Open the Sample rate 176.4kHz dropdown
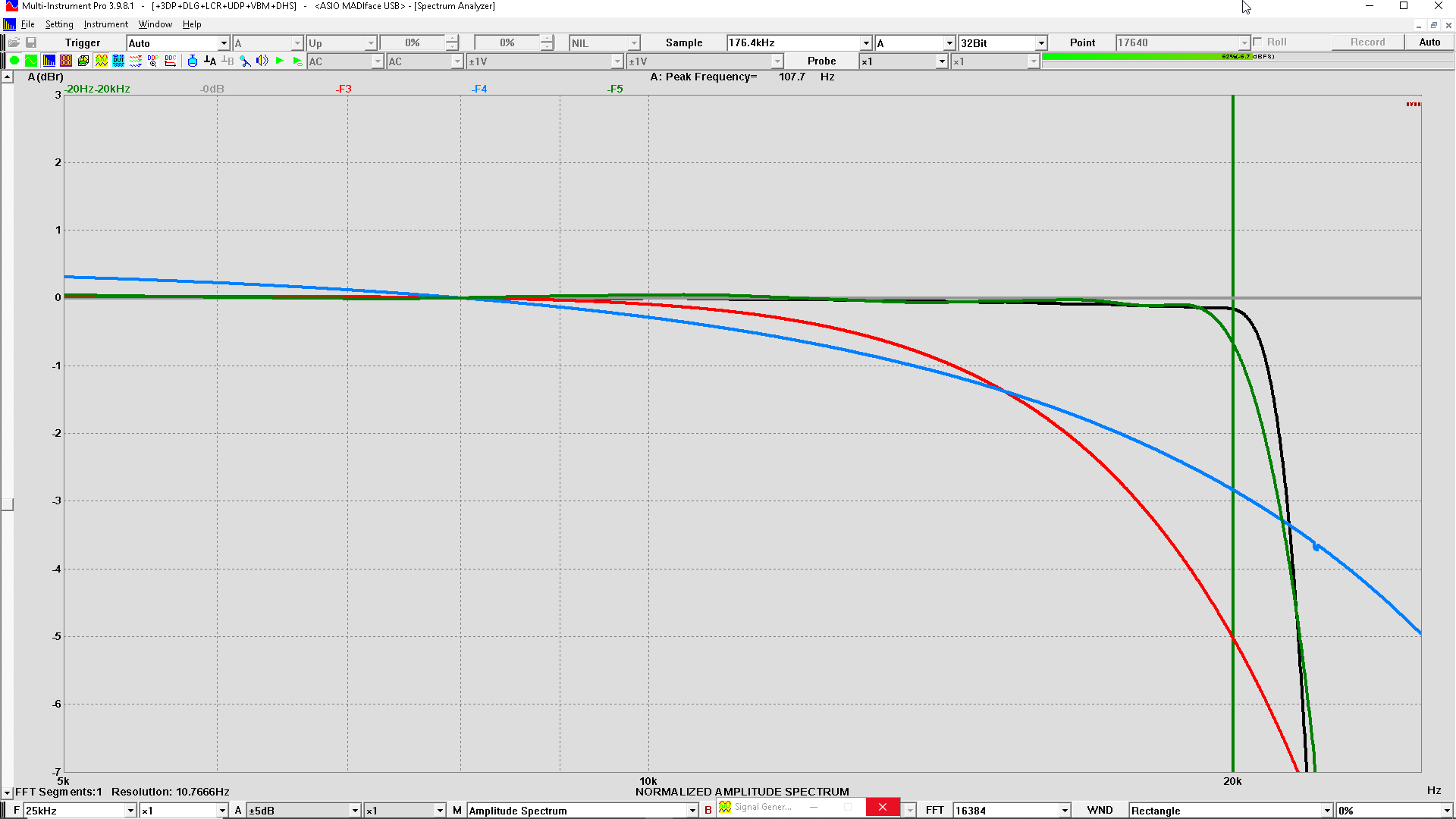The height and width of the screenshot is (819, 1456). coord(799,43)
